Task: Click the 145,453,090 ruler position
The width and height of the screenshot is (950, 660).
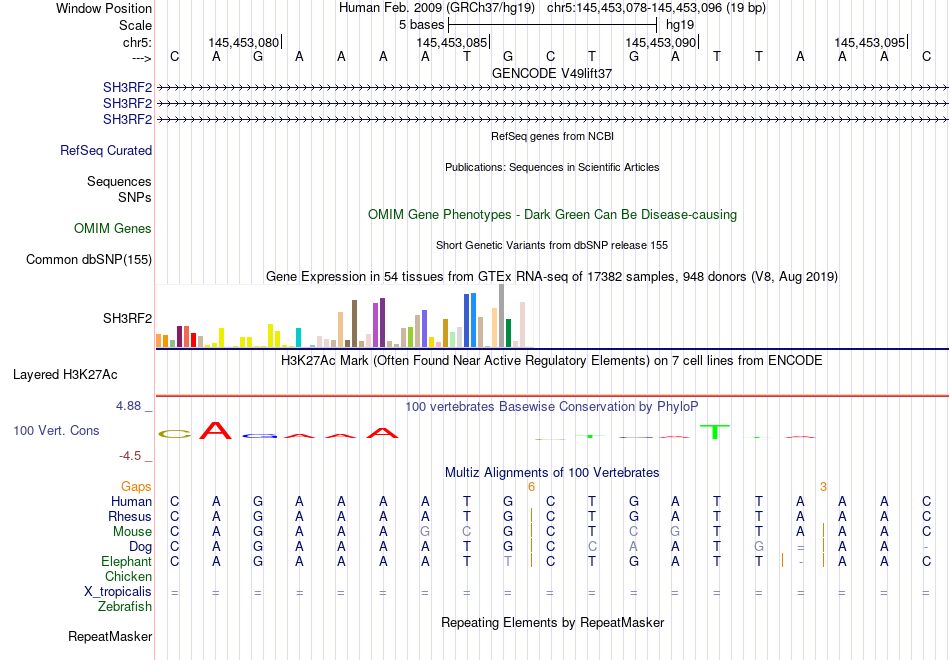Action: point(661,42)
